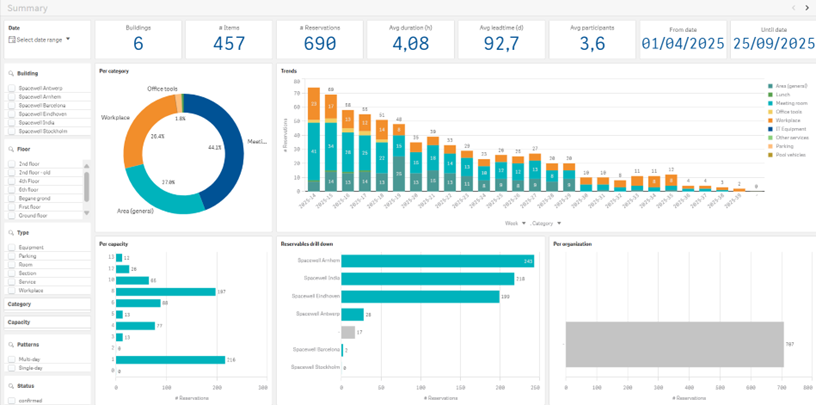Click the Floor list scrollbar thumb
Screen dimensions: 816x405
pyautogui.click(x=86, y=186)
